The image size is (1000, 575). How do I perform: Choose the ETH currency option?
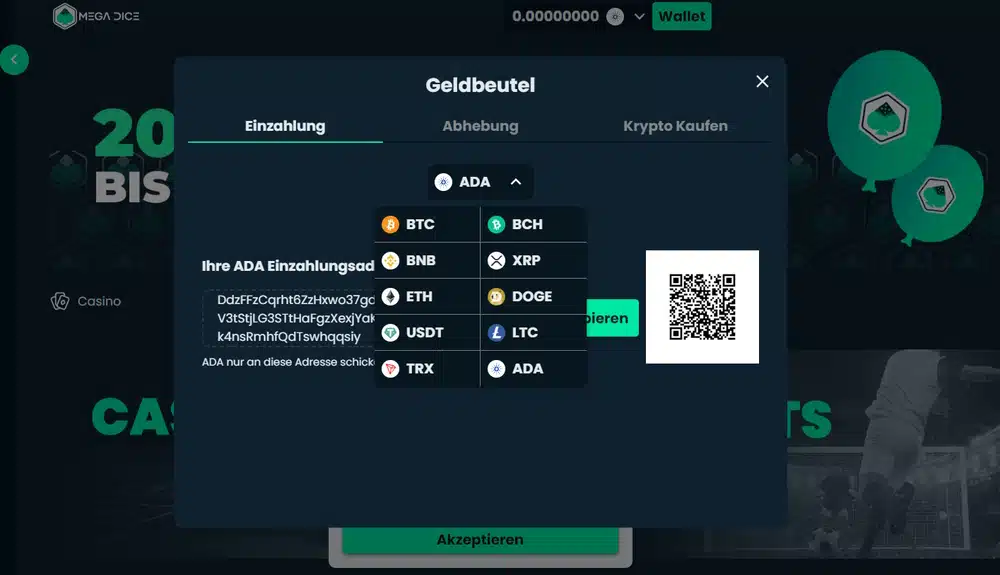point(427,296)
